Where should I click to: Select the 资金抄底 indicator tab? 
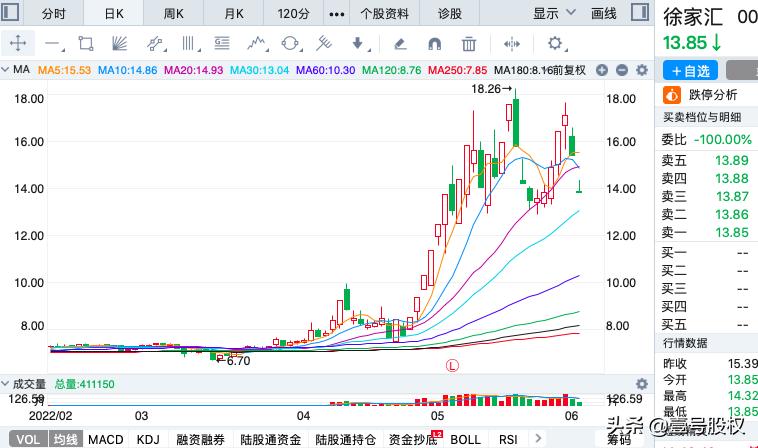[414, 439]
